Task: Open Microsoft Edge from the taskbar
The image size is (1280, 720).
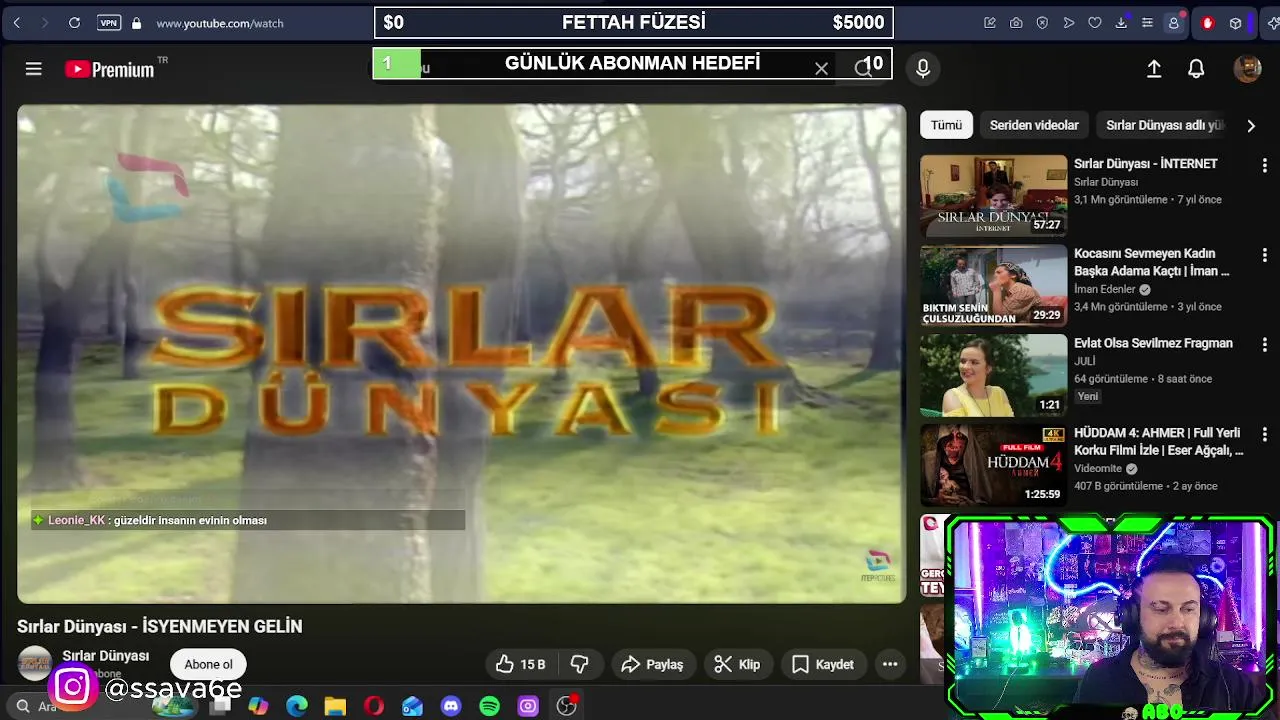Action: 297,706
